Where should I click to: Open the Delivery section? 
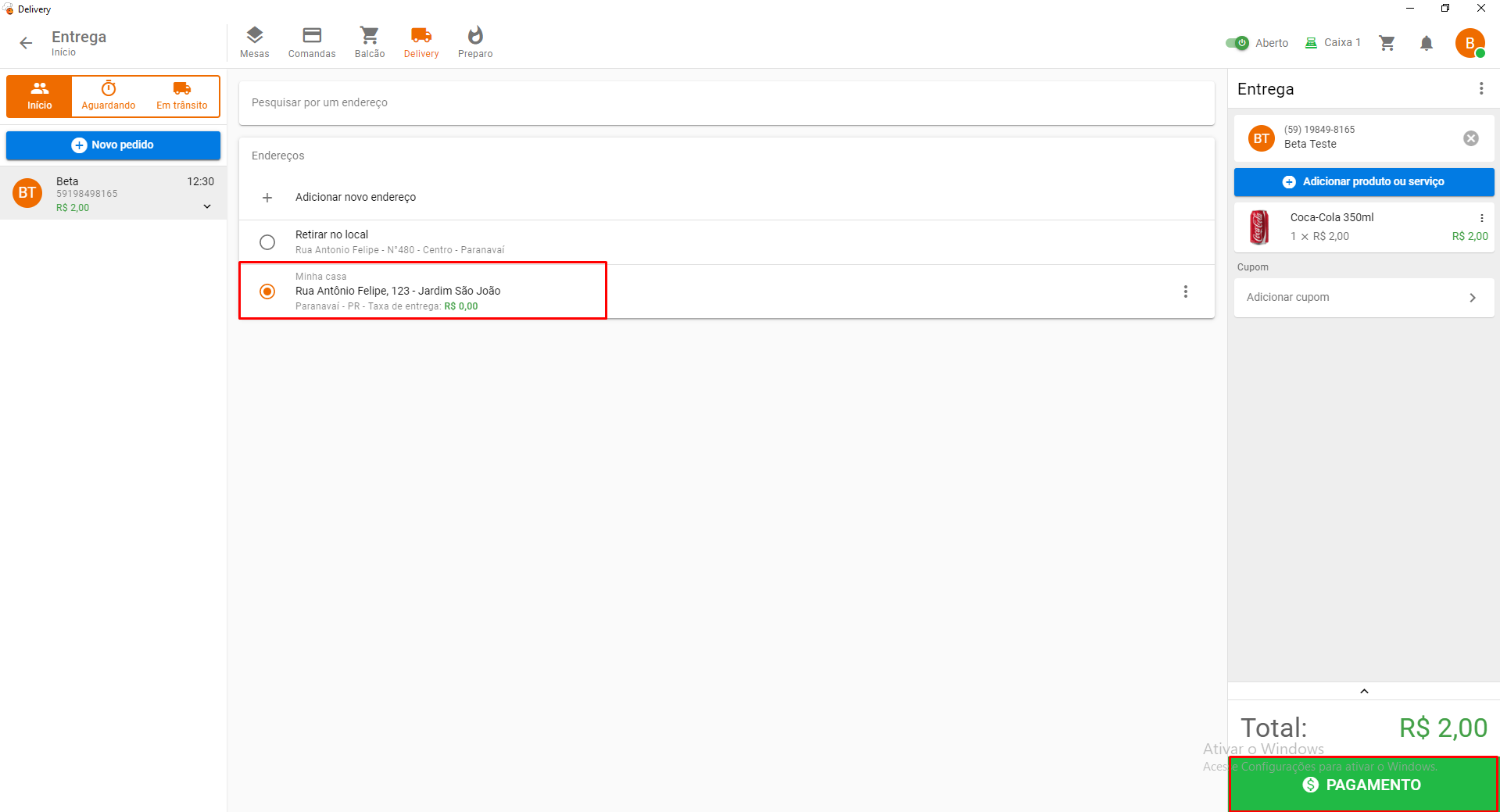coord(421,42)
